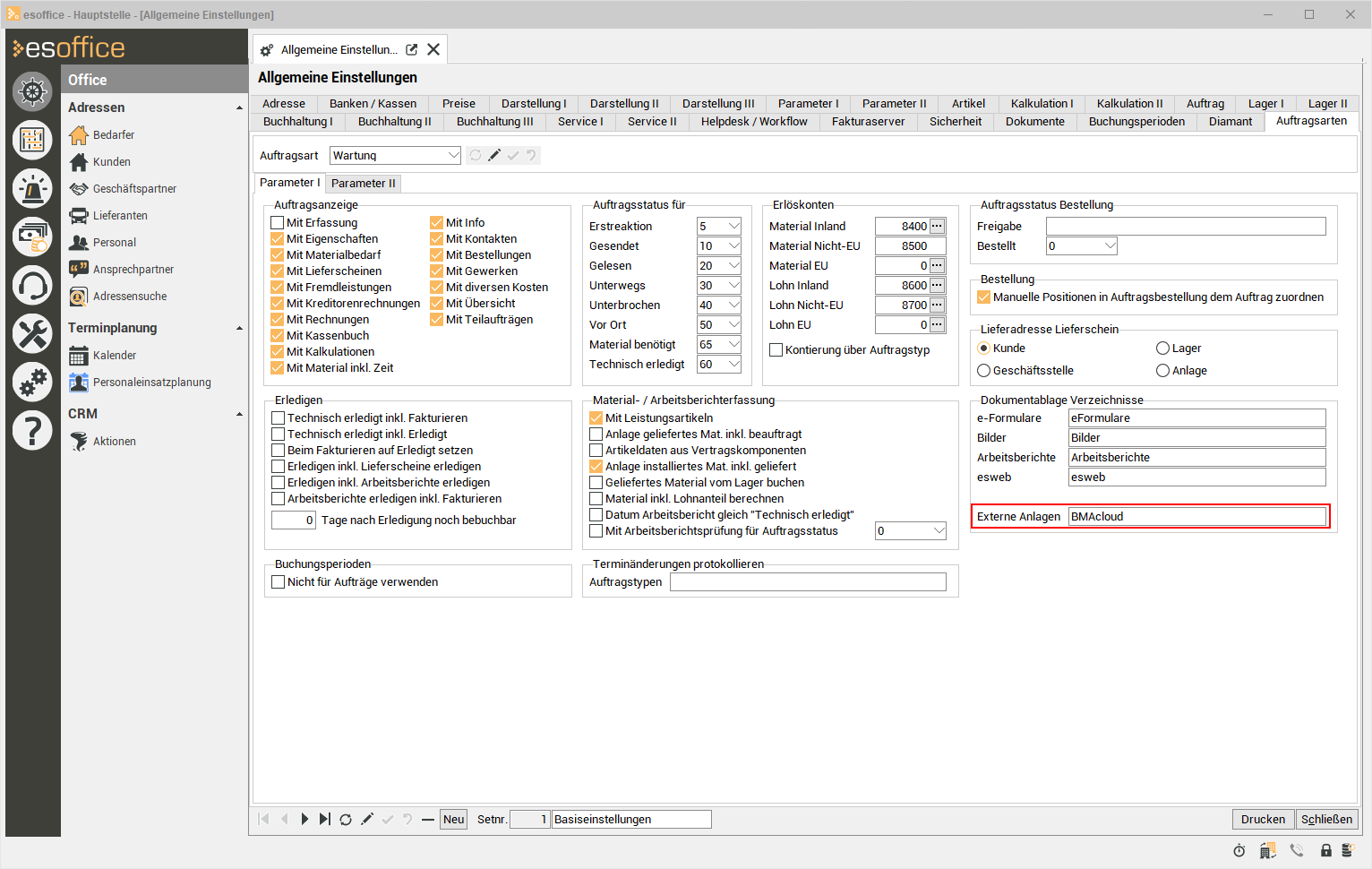Click the phone icon in status bar
The height and width of the screenshot is (869, 1372).
click(1297, 851)
